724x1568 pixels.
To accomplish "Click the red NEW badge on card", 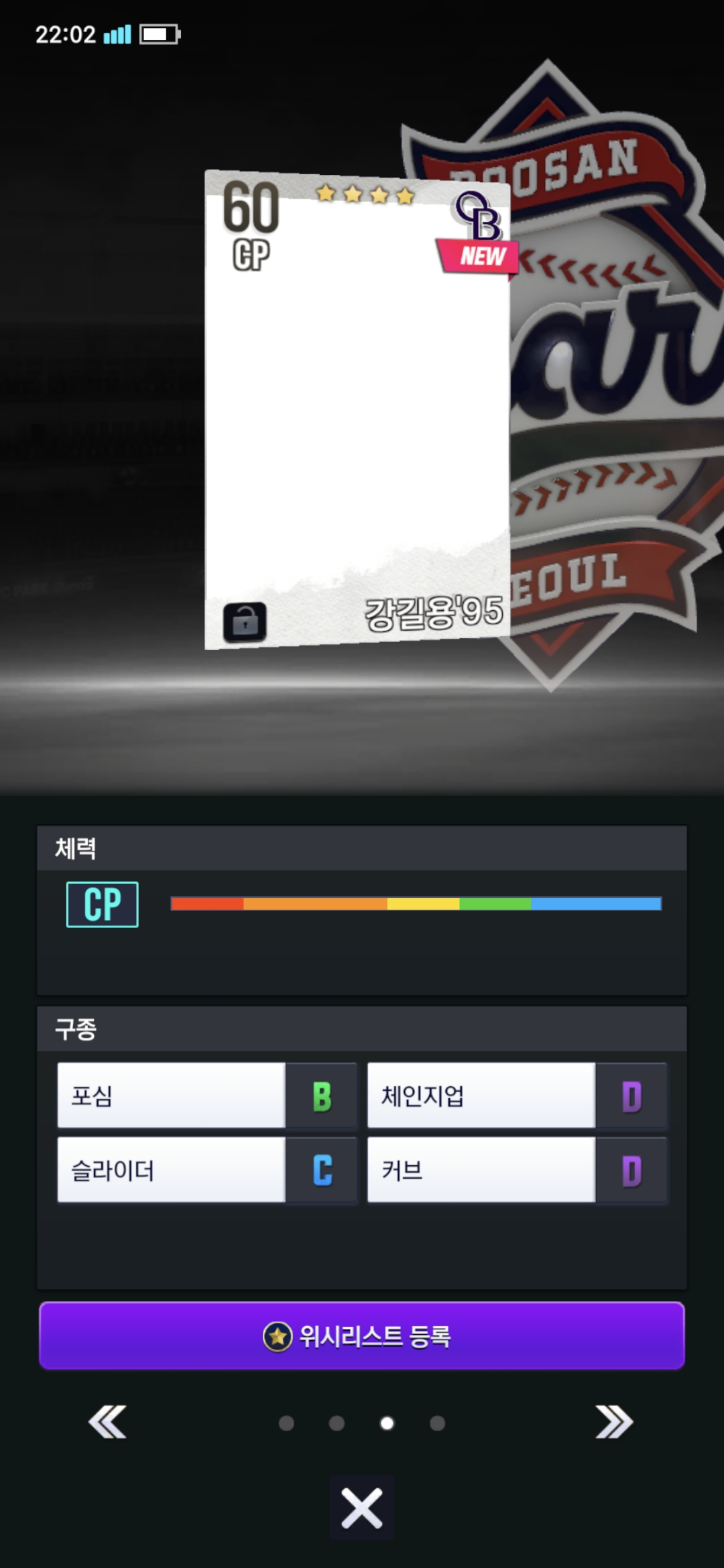I will click(x=478, y=256).
